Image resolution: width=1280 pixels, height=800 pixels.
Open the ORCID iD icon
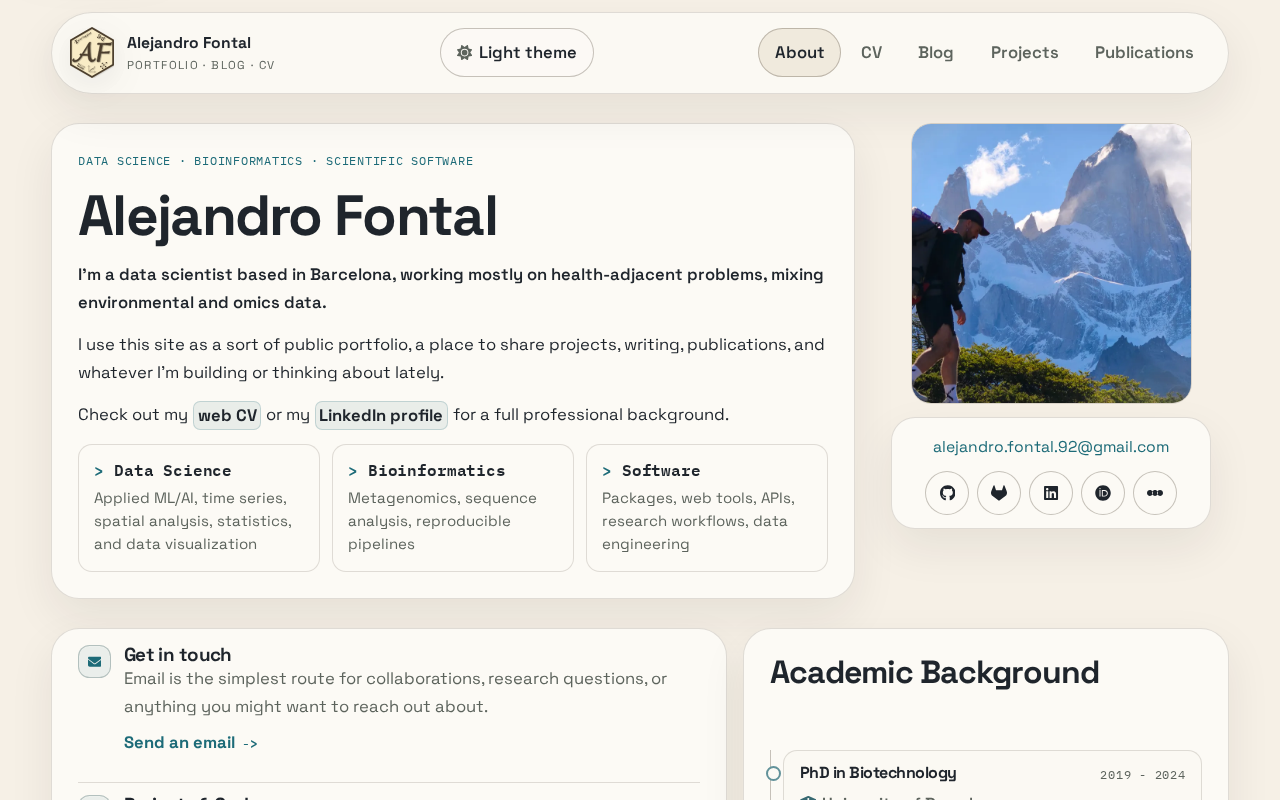pos(1103,493)
